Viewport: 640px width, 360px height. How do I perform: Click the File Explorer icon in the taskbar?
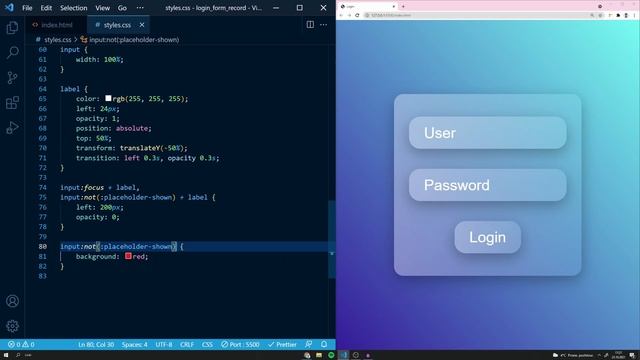coord(319,355)
